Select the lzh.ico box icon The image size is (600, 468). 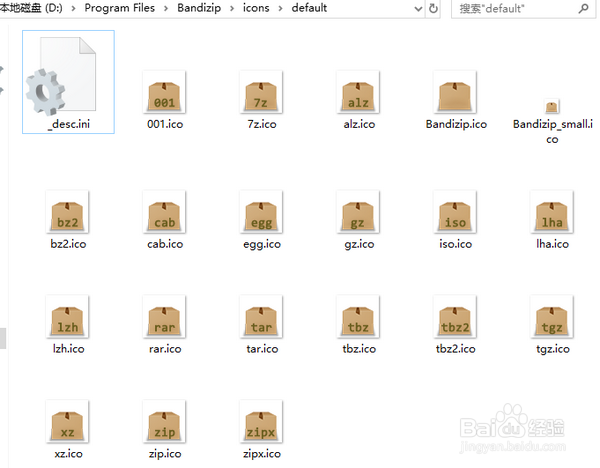[x=67, y=317]
